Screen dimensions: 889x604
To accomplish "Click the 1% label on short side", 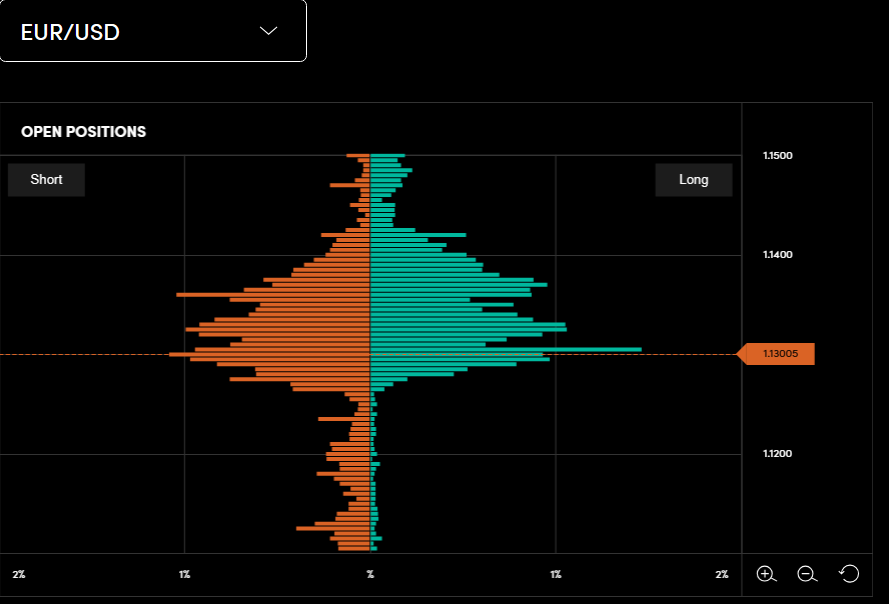I will tap(184, 575).
